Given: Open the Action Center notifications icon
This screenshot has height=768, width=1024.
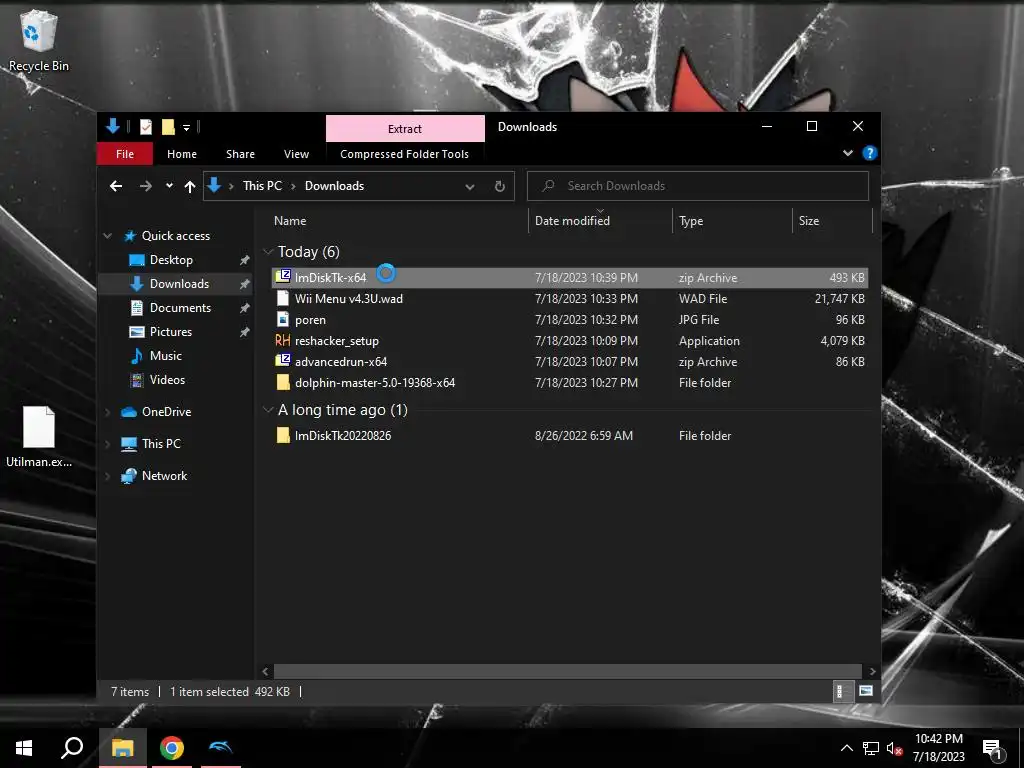Looking at the screenshot, I should (x=991, y=750).
